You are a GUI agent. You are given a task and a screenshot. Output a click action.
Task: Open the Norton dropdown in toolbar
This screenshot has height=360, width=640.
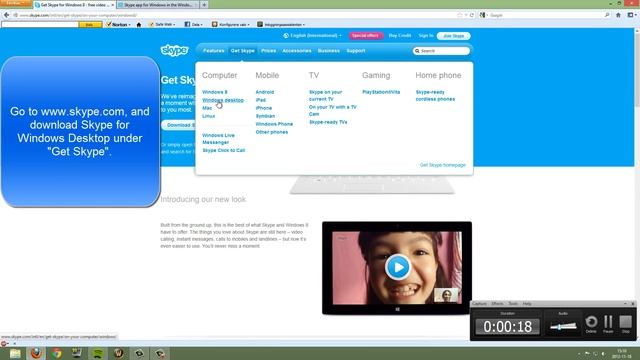(x=118, y=24)
